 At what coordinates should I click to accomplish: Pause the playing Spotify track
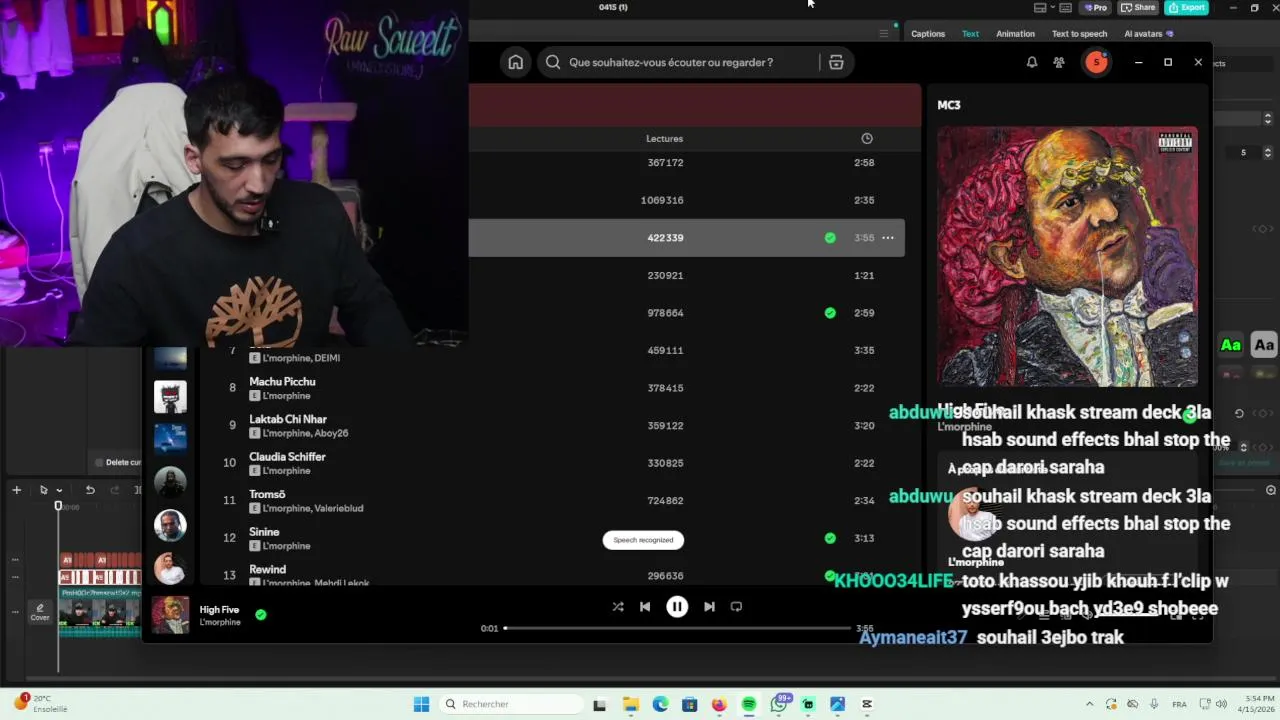click(x=677, y=606)
